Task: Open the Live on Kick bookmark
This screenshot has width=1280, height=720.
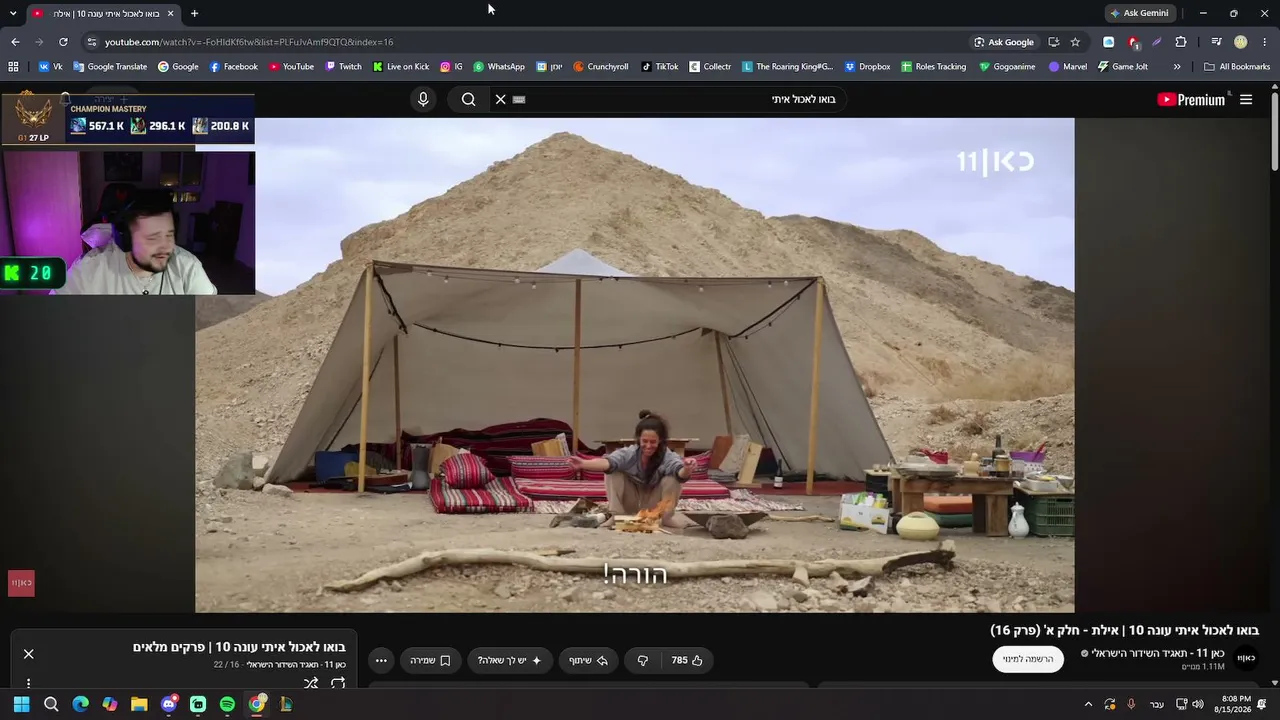Action: point(401,67)
